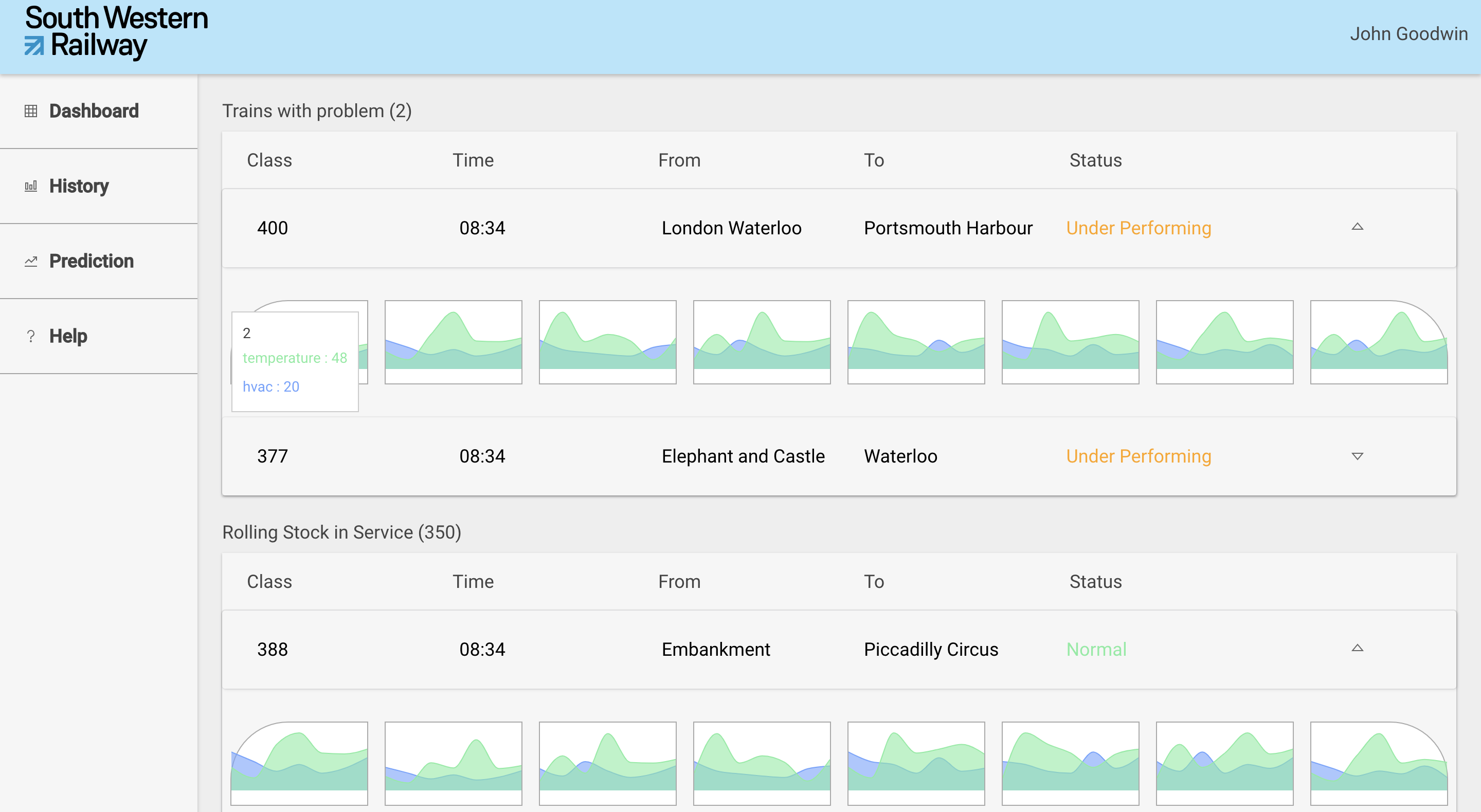Go to the Prediction page

click(92, 262)
